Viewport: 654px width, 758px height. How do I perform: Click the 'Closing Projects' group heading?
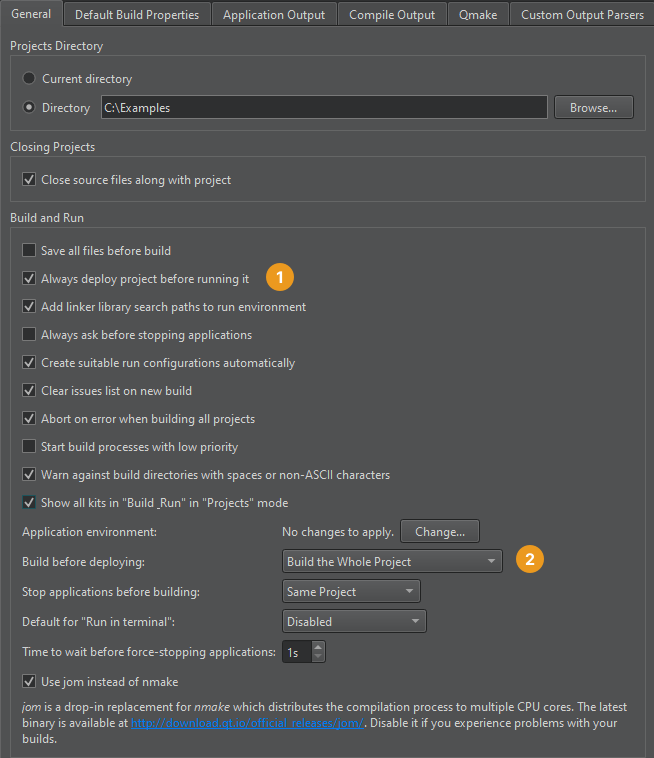53,147
